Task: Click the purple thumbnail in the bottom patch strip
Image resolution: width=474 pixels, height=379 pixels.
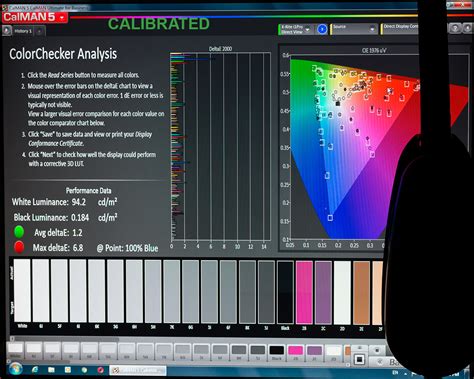Action: point(314,353)
